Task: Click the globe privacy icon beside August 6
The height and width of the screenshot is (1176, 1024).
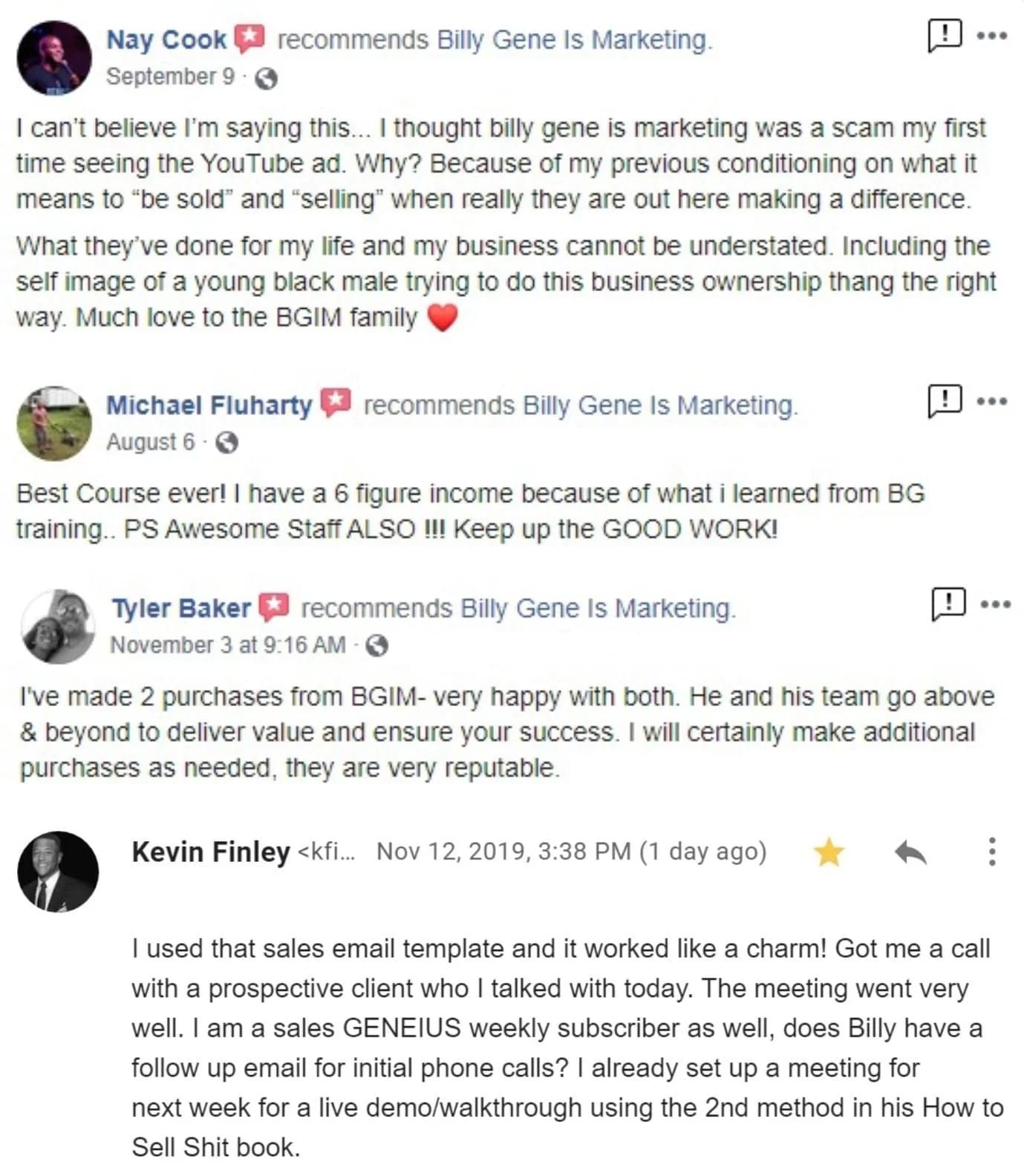Action: [x=226, y=442]
